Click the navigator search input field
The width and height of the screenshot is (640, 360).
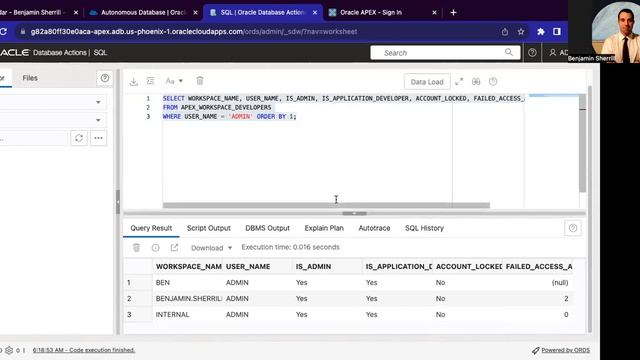33,138
